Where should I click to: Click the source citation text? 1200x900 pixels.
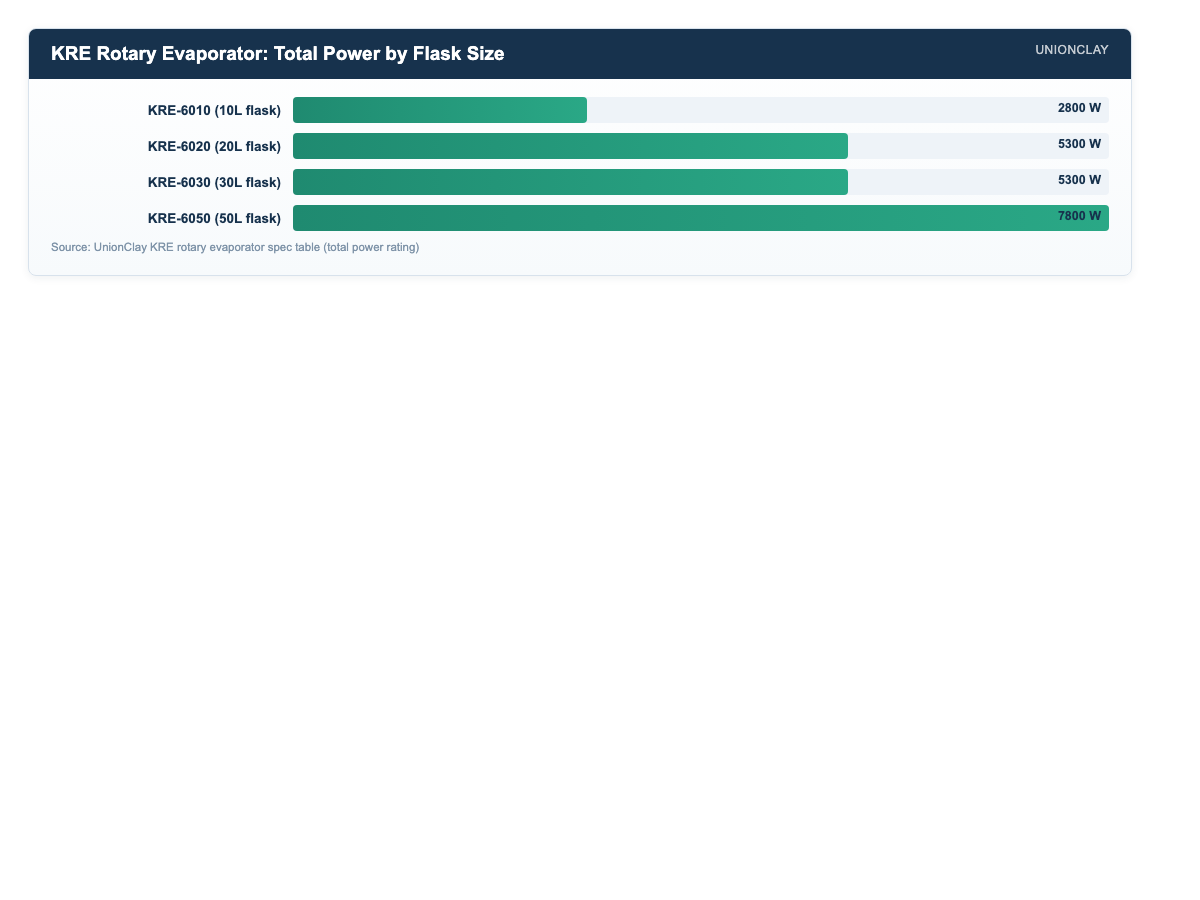(x=235, y=247)
